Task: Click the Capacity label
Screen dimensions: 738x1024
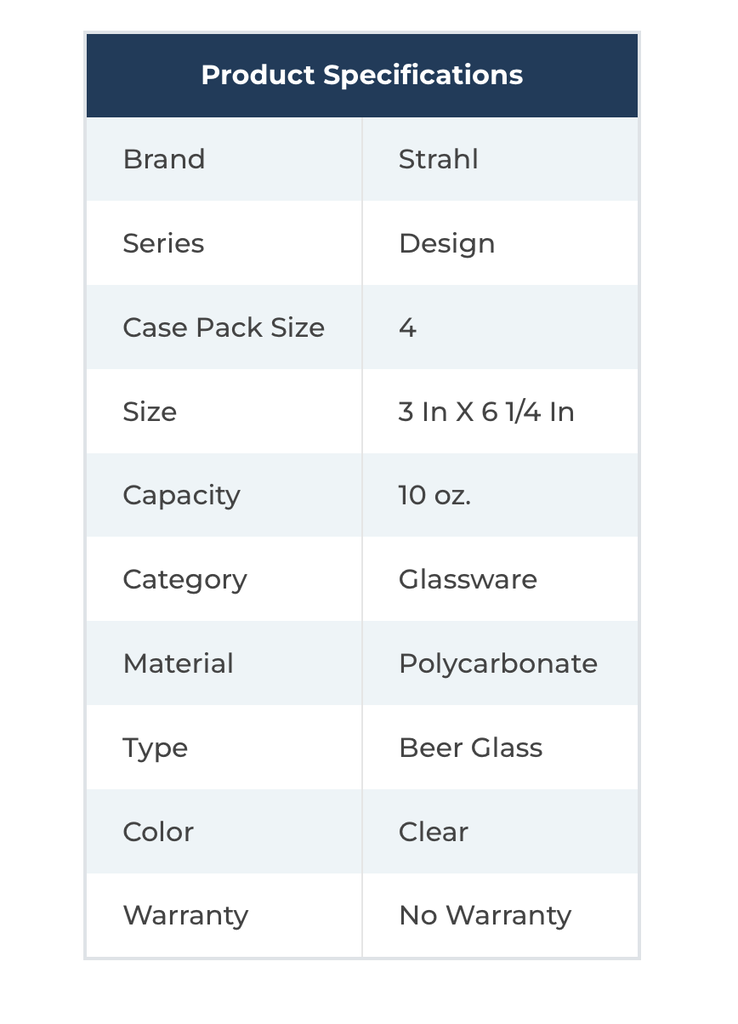Action: 181,495
